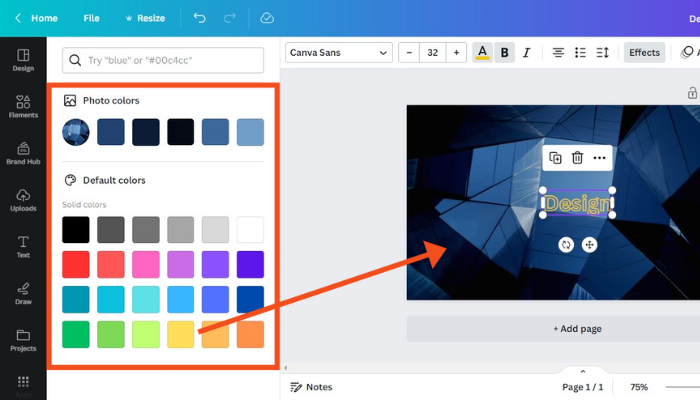Pick the dark gray solid color swatch
The height and width of the screenshot is (400, 700).
tap(111, 229)
